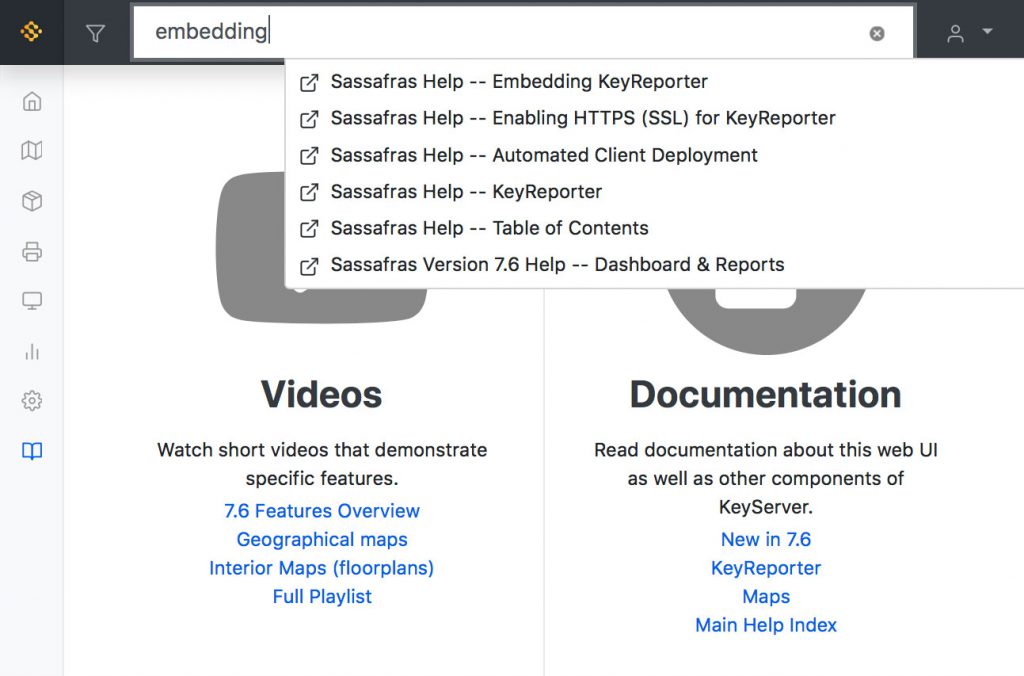Open Reports using the bar chart icon
This screenshot has width=1024, height=676.
31,351
